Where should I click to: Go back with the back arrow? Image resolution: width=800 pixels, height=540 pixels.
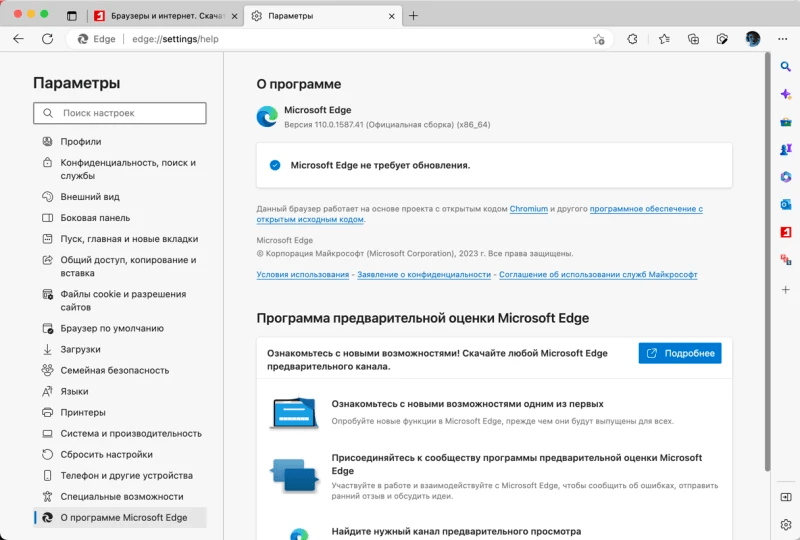18,39
